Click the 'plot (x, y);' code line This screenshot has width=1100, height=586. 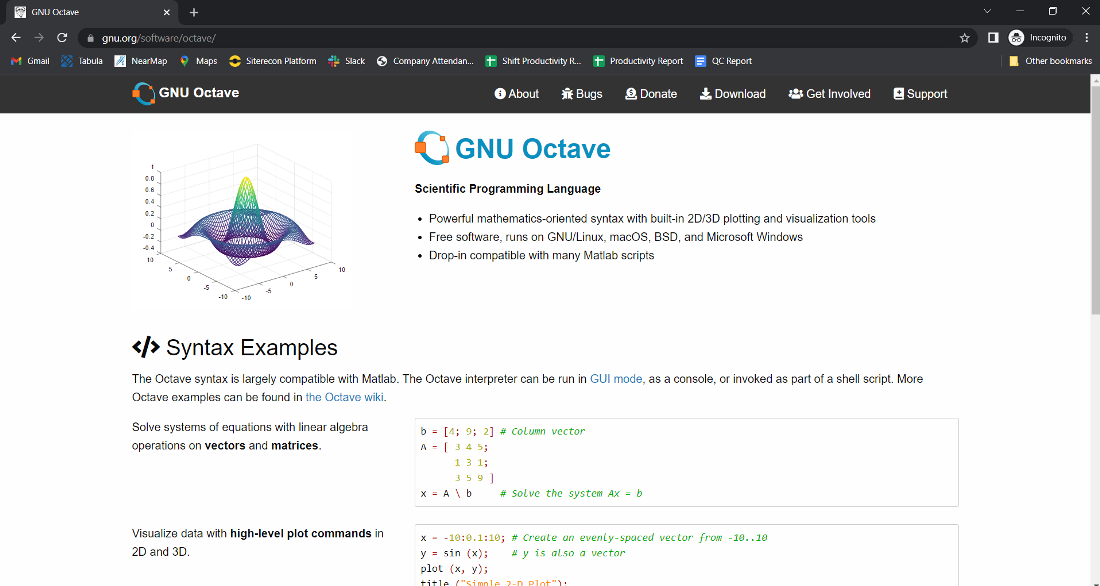455,568
